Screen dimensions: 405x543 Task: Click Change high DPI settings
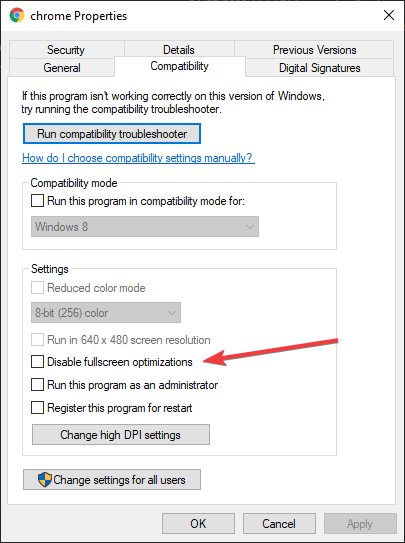pyautogui.click(x=121, y=435)
